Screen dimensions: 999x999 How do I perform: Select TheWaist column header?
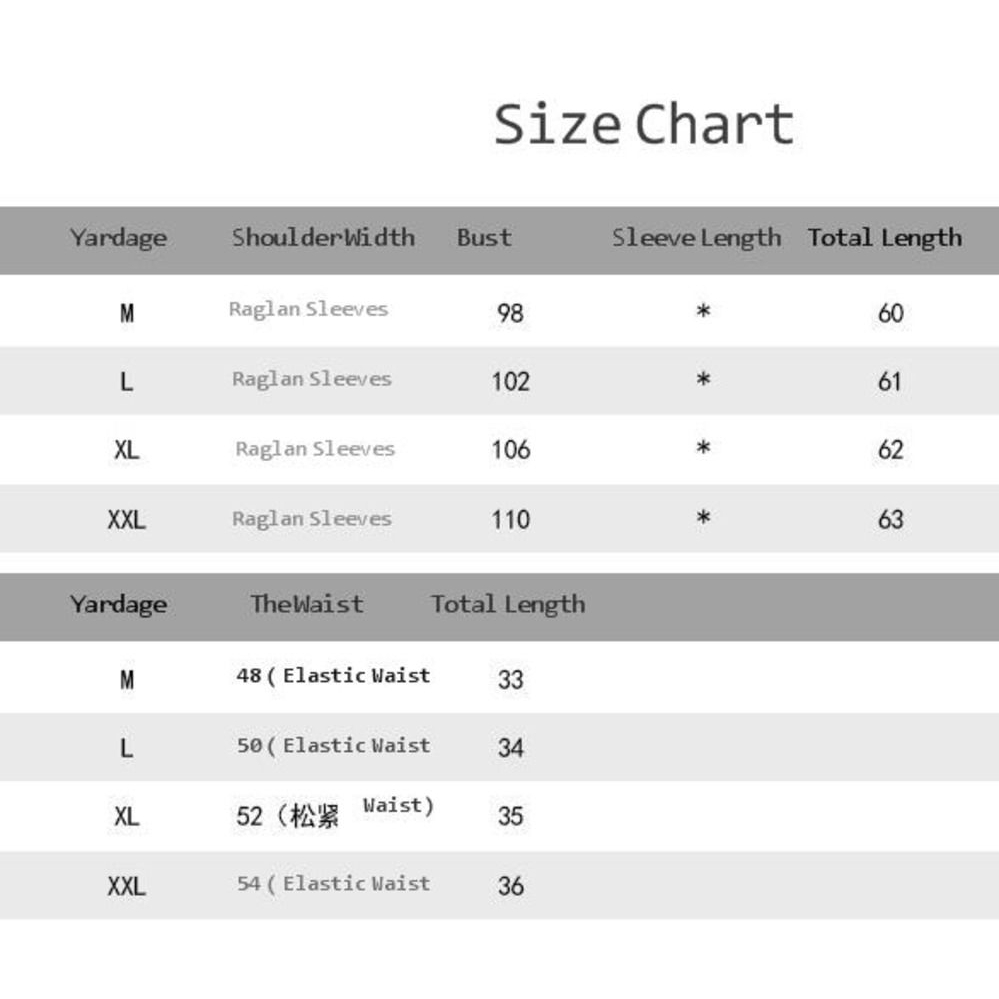click(307, 604)
